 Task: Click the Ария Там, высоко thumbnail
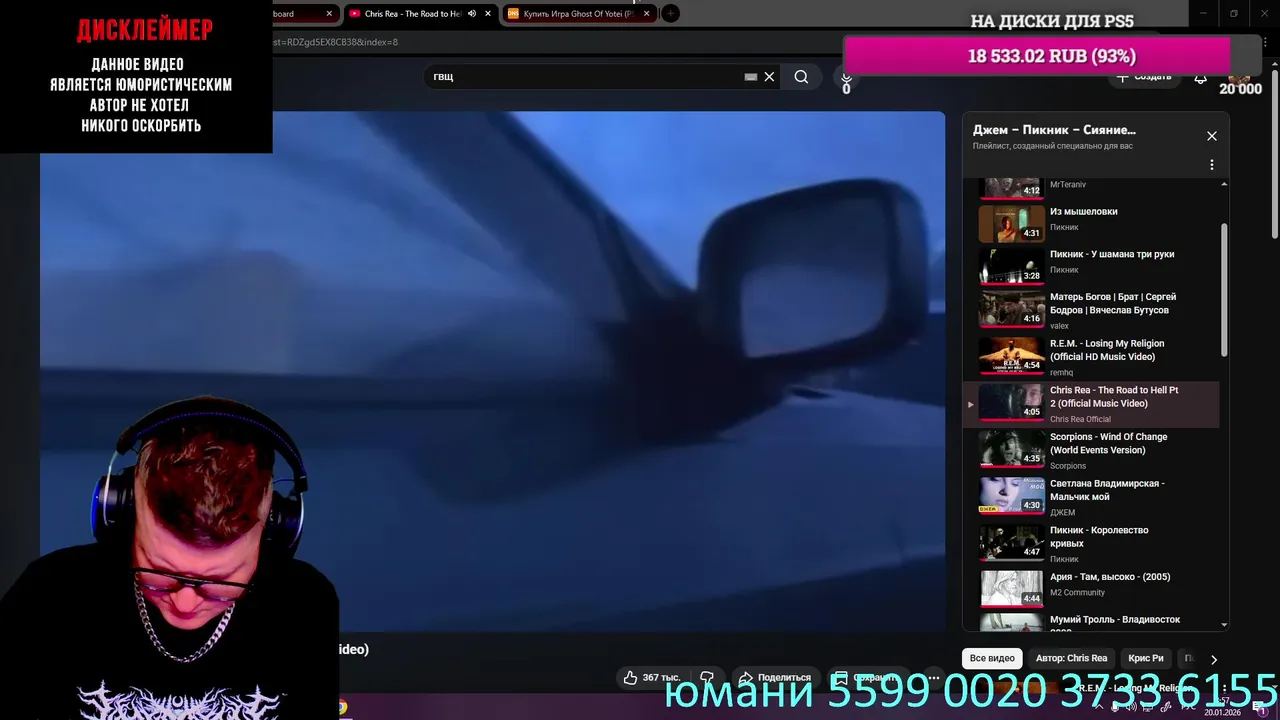tap(1011, 589)
